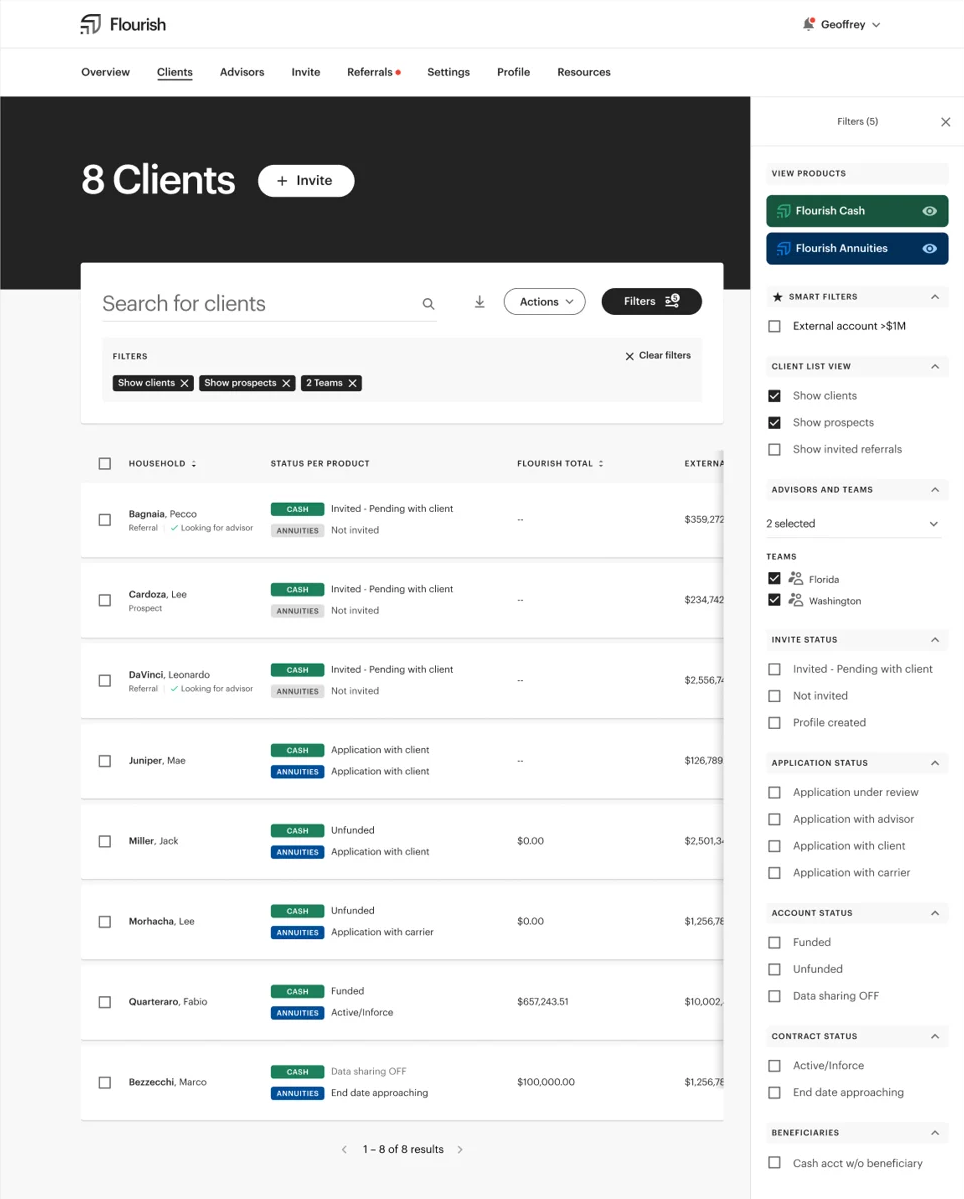The image size is (964, 1199).
Task: Check Application with carrier filter
Action: (774, 873)
